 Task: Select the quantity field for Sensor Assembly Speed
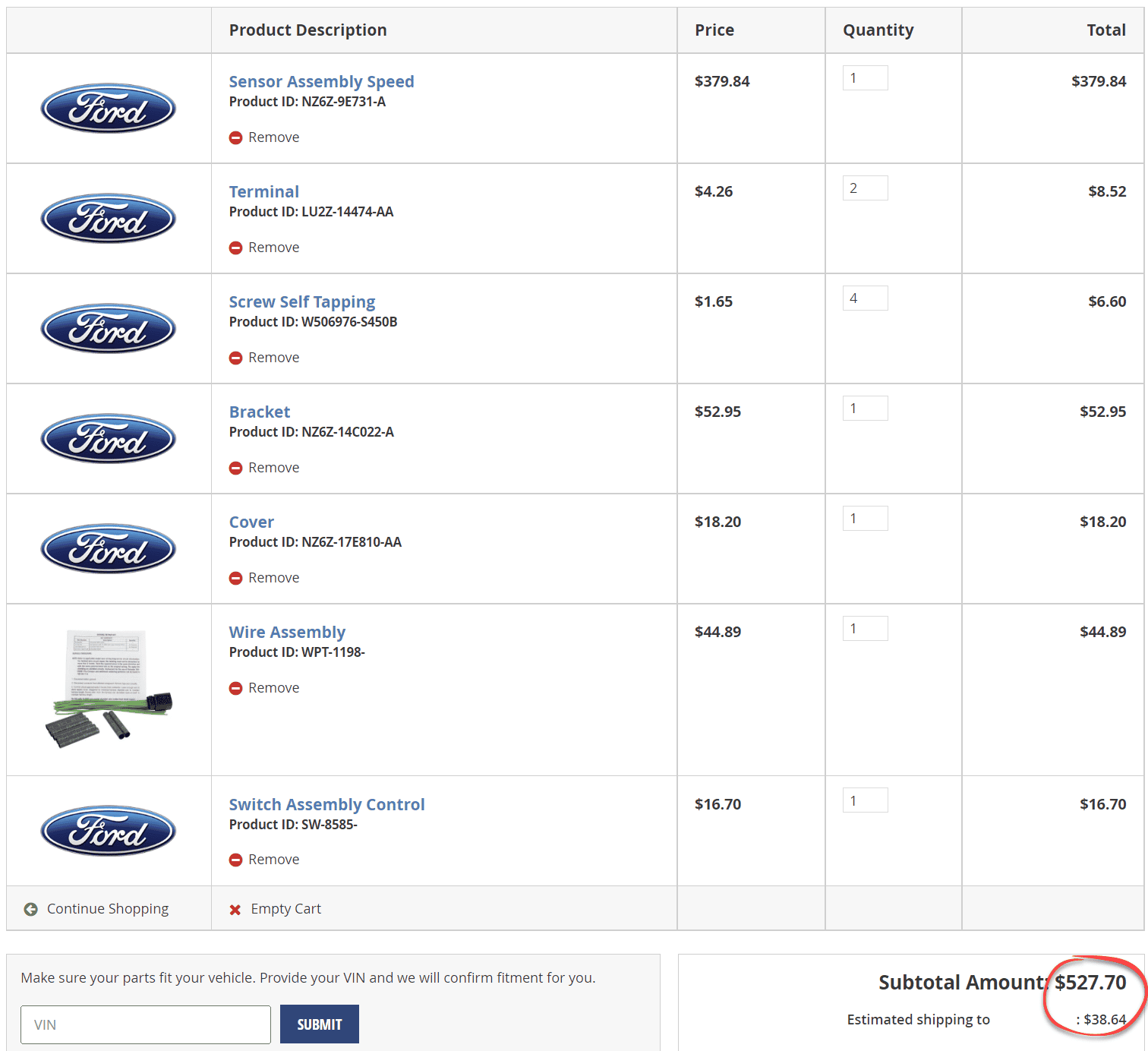(x=866, y=77)
